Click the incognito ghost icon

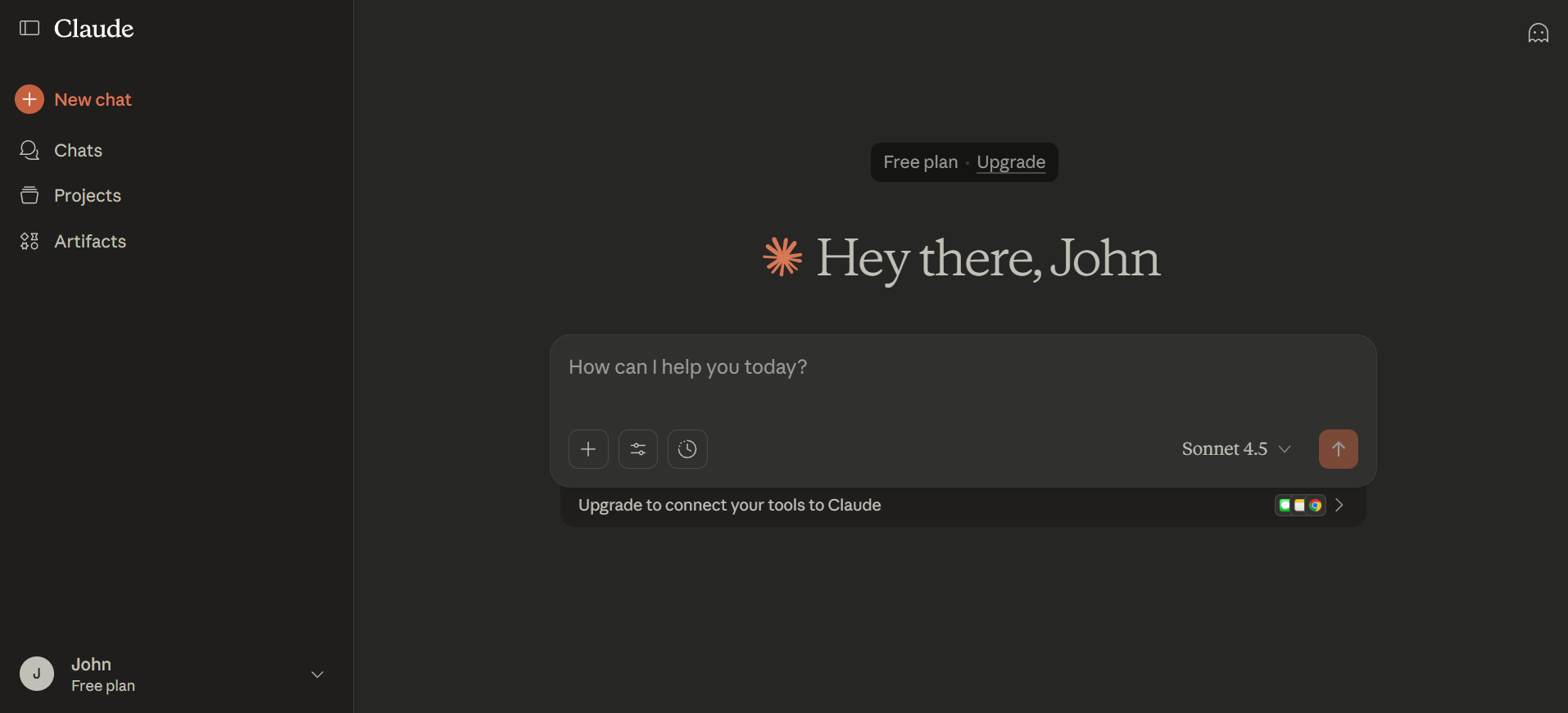[1538, 33]
